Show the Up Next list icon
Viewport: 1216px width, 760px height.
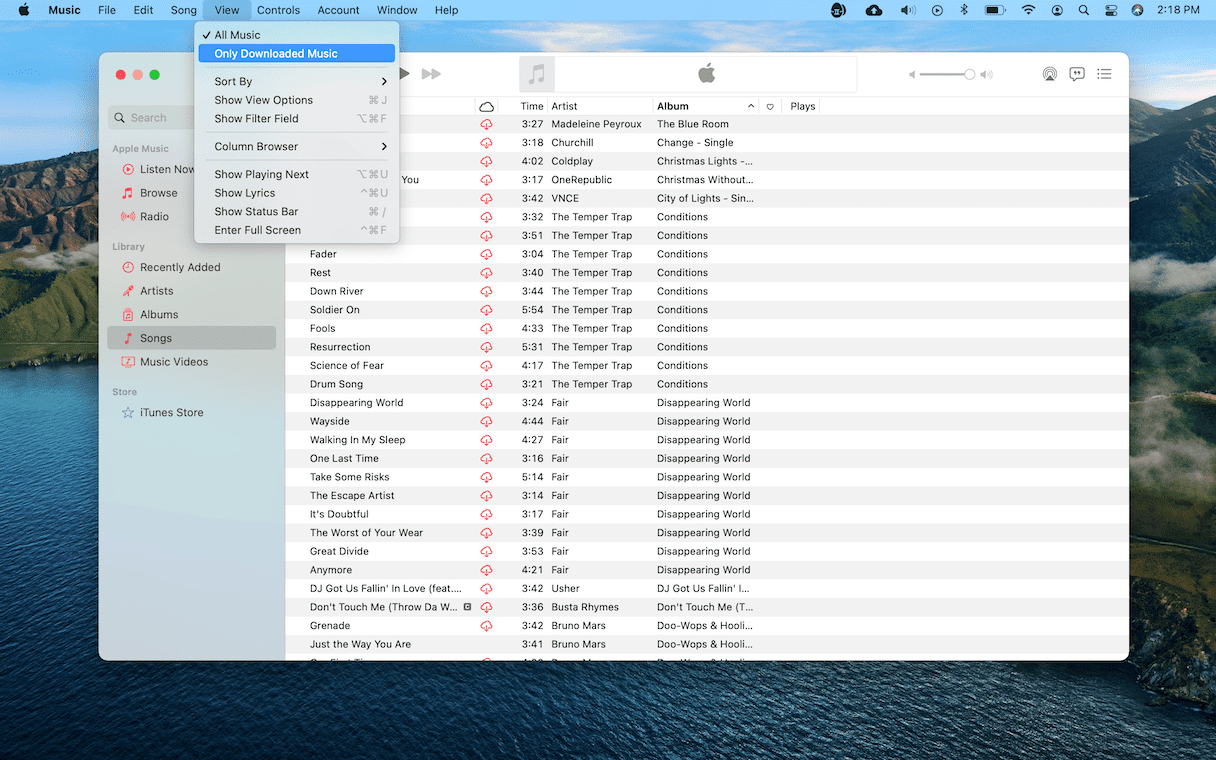tap(1104, 74)
